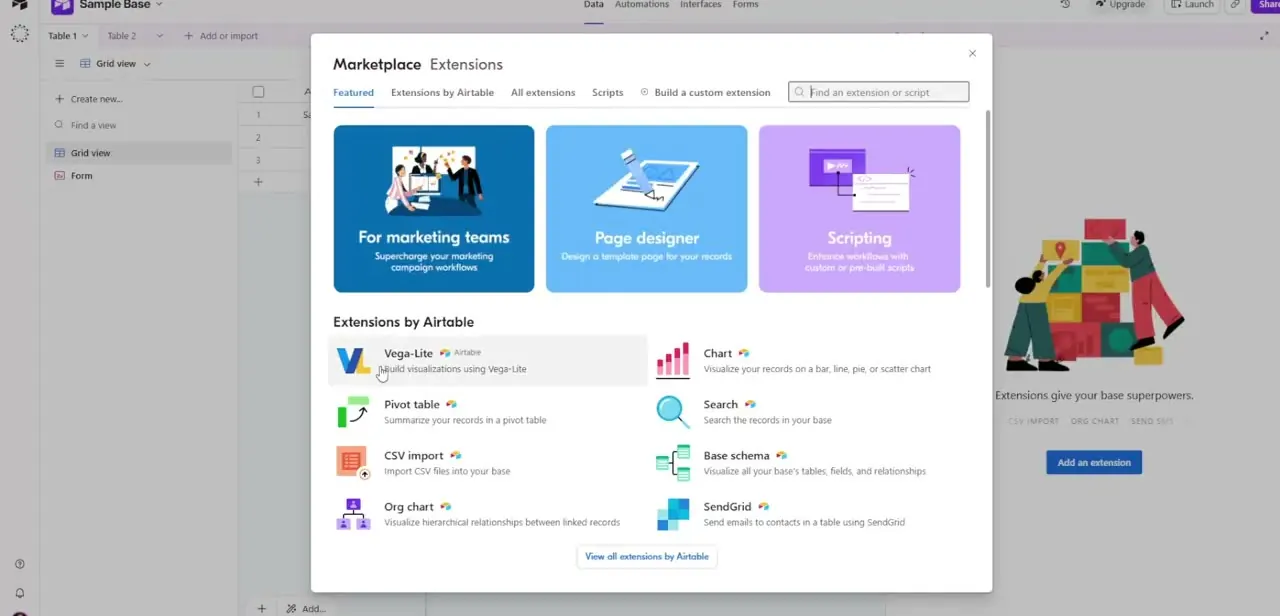Go to the Automations tab
1280x616 pixels.
point(642,5)
